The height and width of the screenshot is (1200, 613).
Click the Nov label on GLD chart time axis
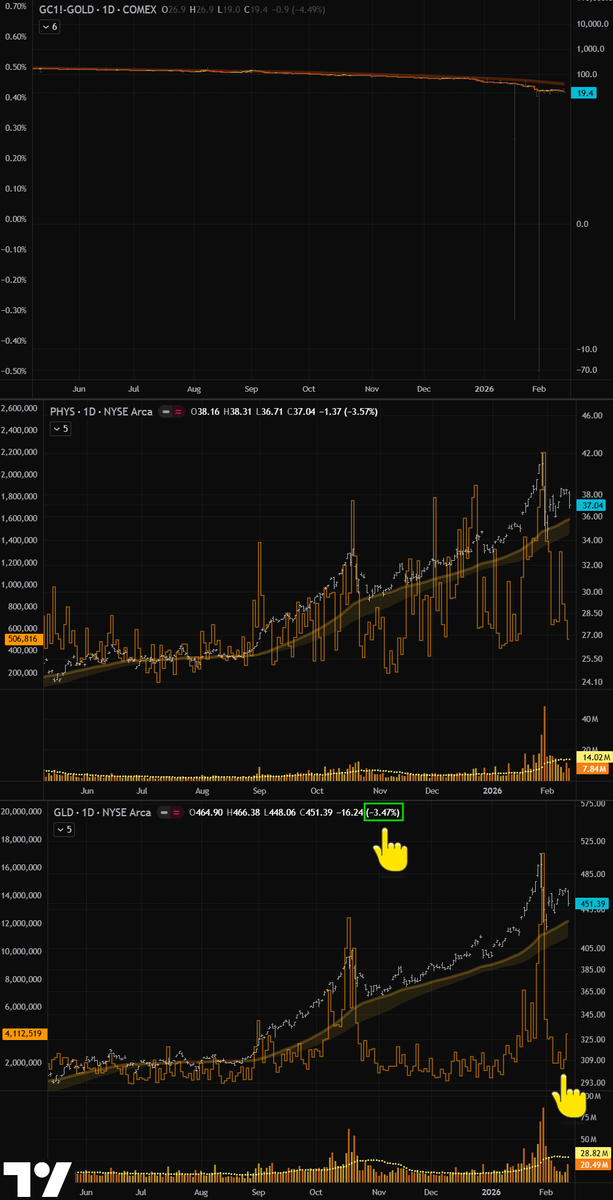[377, 1192]
